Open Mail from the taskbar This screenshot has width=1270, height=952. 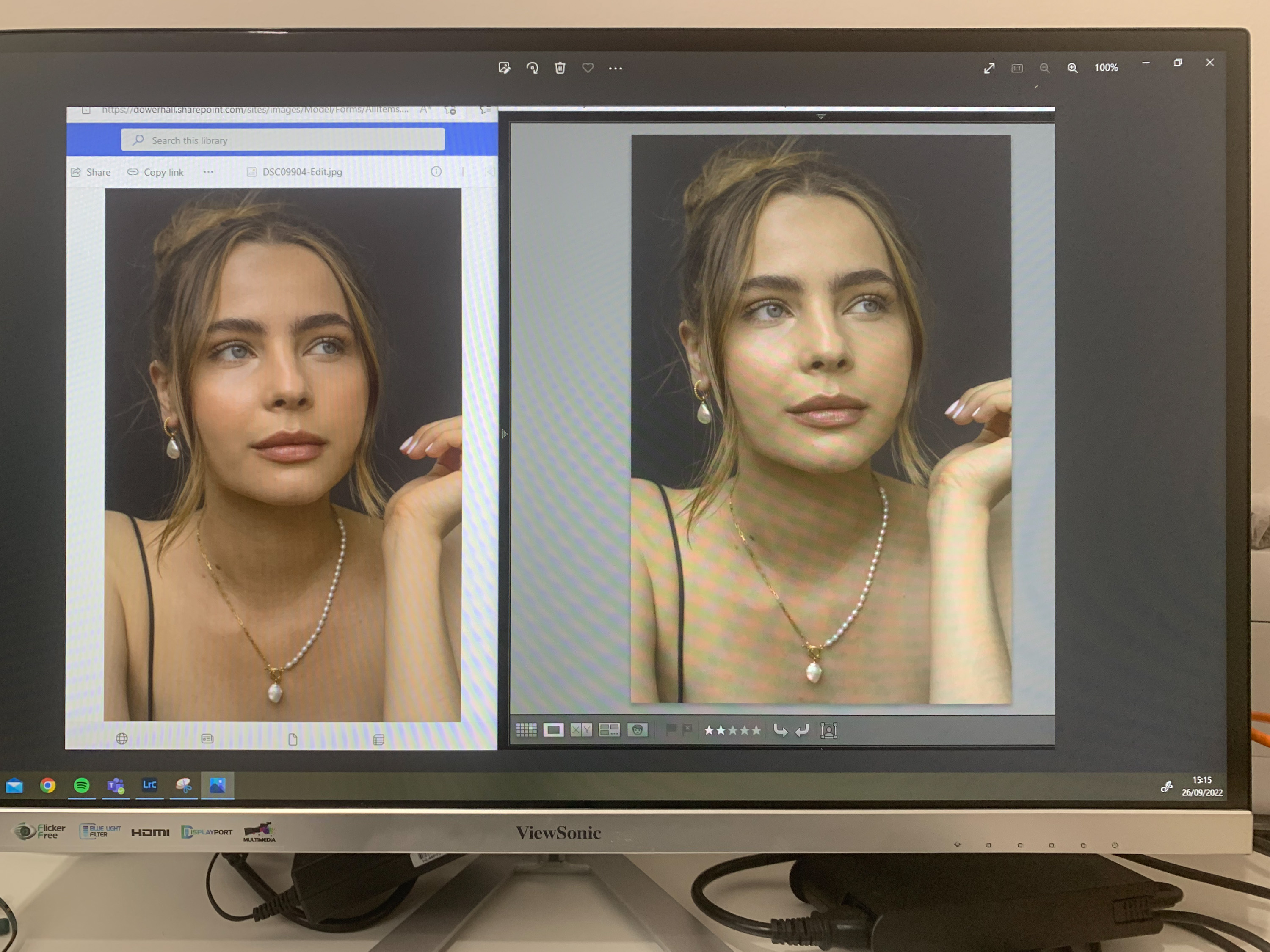(14, 786)
